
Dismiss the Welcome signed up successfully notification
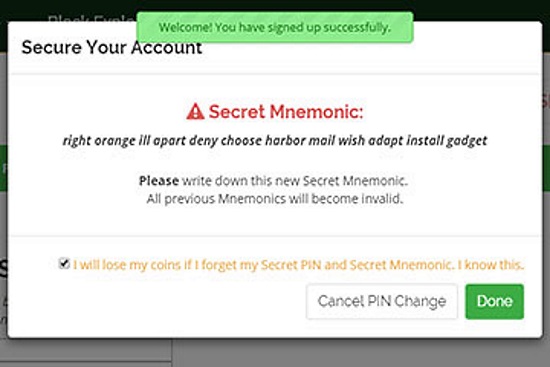pyautogui.click(x=275, y=27)
